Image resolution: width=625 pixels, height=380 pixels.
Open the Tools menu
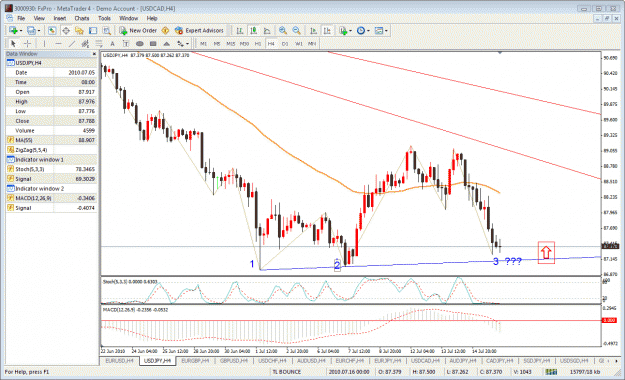pos(104,18)
